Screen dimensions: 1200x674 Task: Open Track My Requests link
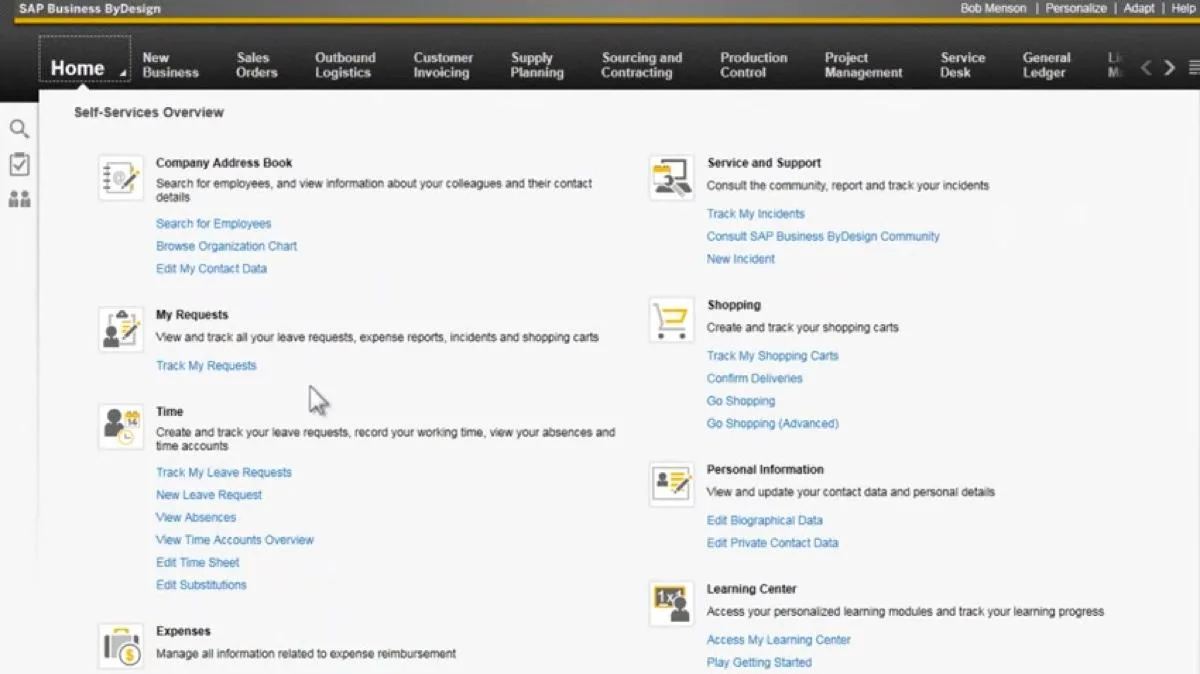point(206,366)
